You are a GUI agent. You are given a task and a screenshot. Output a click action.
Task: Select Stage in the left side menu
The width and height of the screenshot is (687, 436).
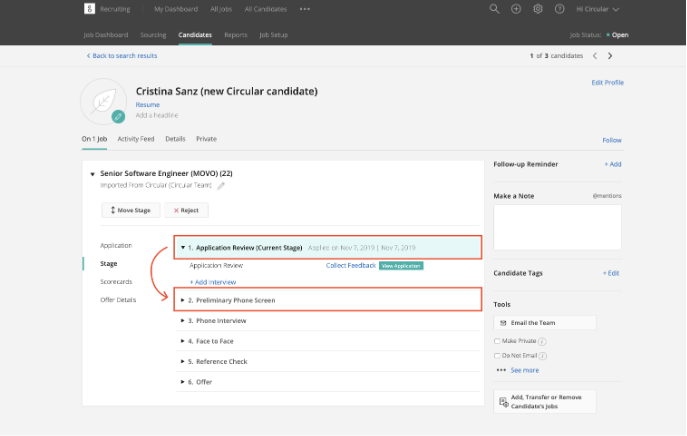109,264
